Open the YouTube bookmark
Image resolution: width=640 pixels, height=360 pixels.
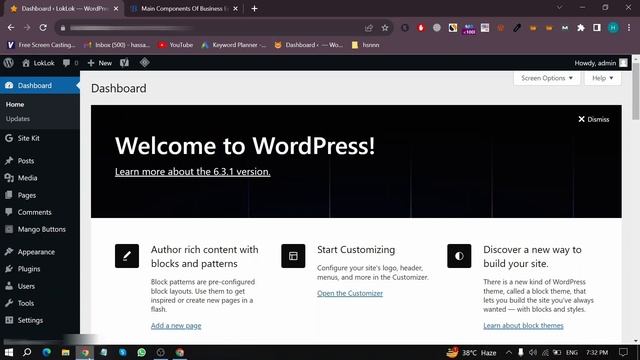[176, 45]
